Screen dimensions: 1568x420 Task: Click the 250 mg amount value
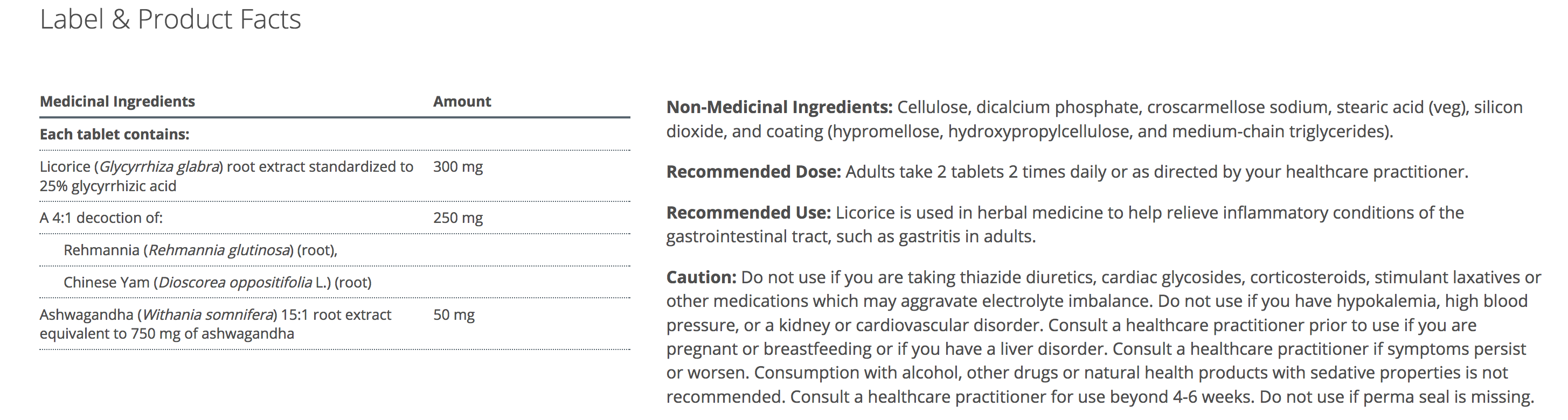click(458, 218)
